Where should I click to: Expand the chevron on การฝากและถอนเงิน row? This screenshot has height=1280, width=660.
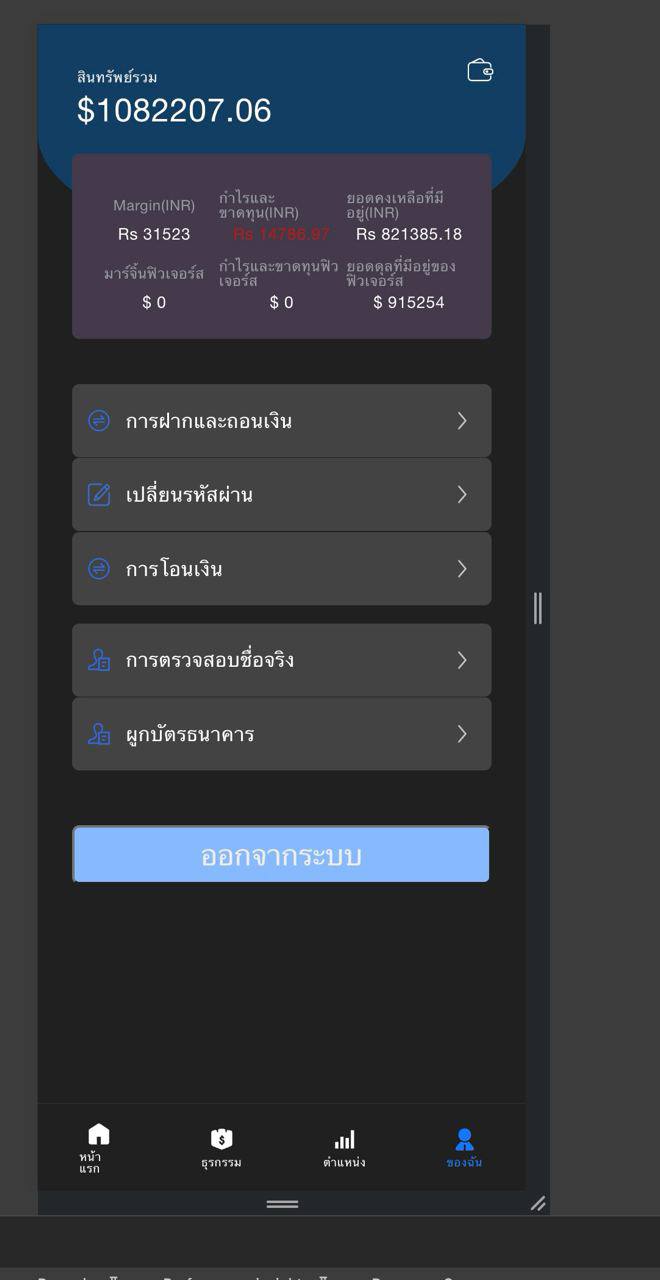point(462,420)
